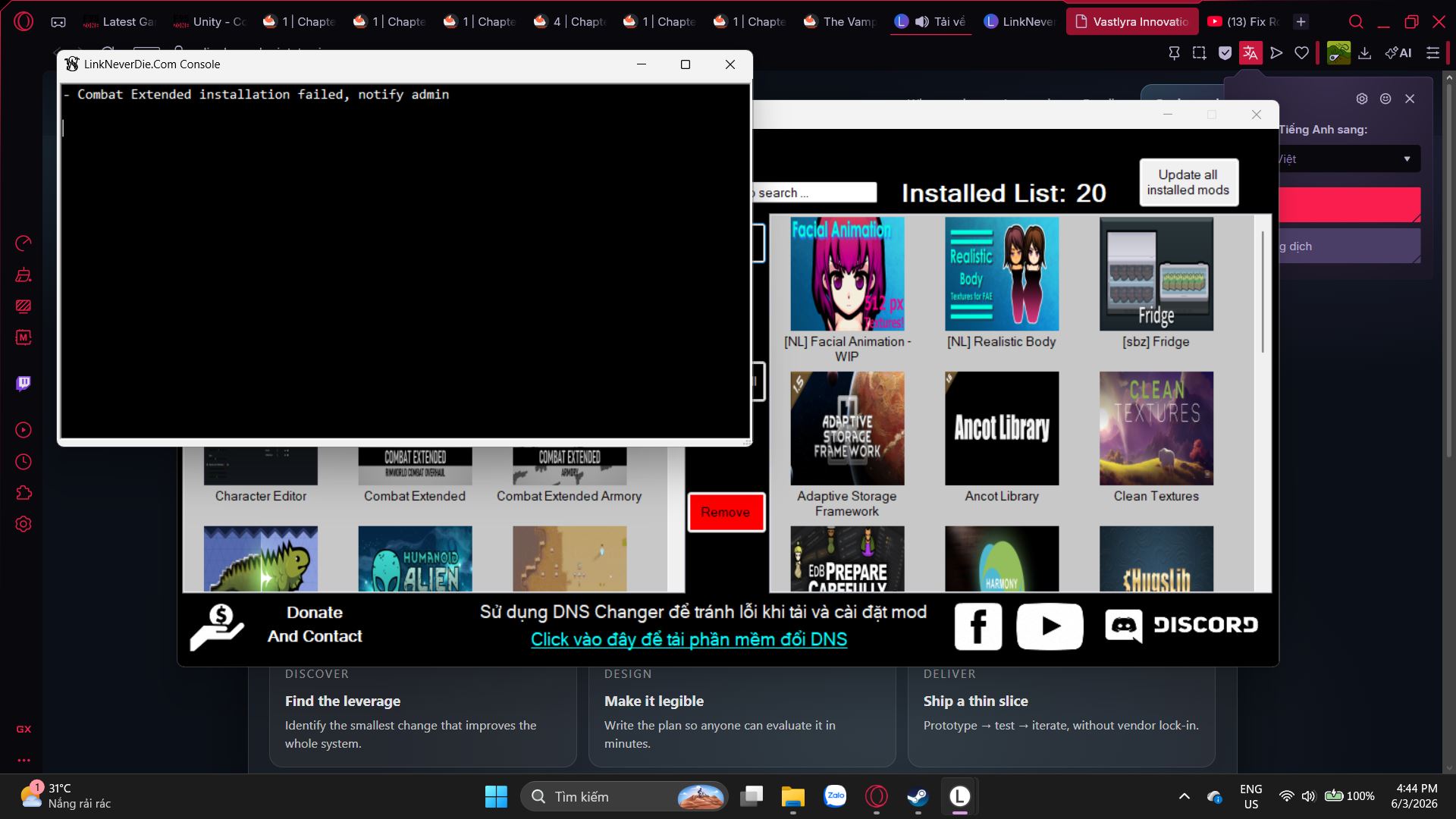Click the installed list vertical scrollbar

1263,292
